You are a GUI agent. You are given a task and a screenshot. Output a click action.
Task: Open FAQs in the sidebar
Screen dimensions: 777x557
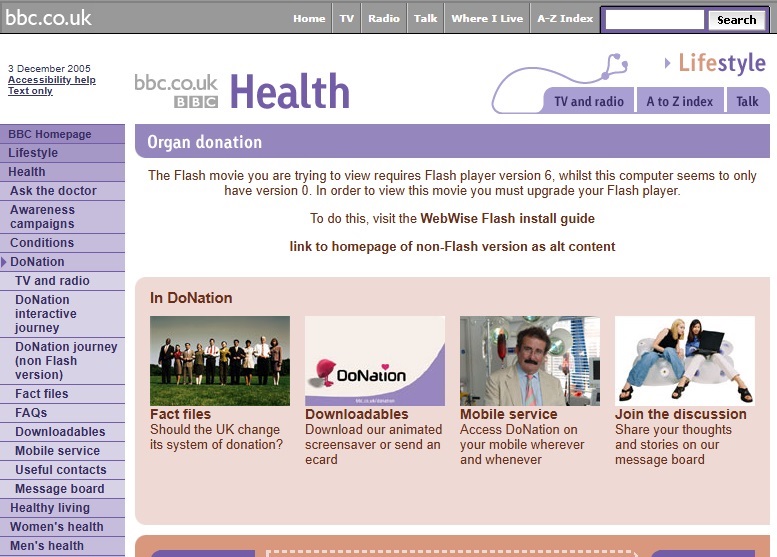point(62,413)
